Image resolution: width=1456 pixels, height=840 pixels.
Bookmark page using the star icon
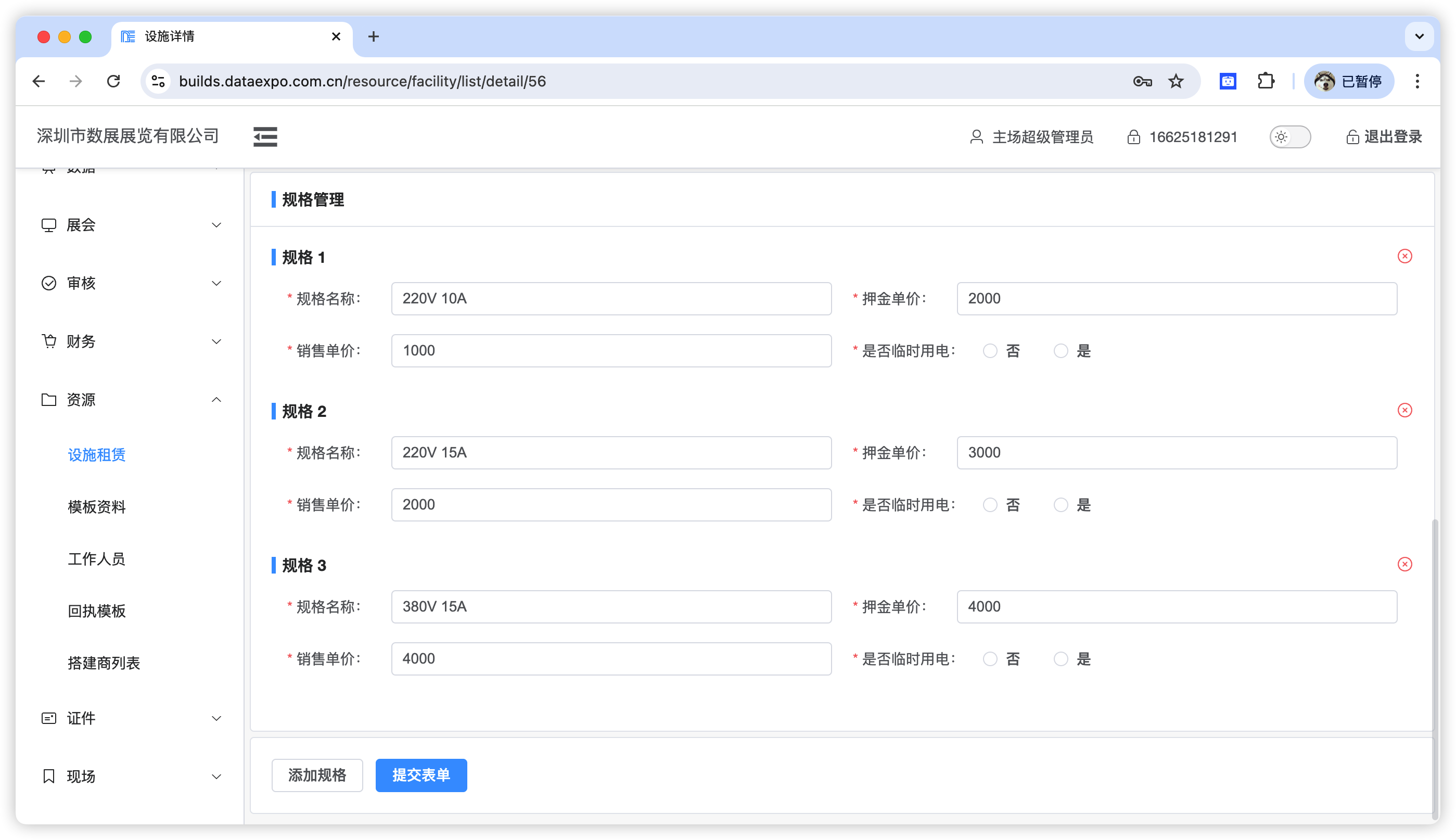pos(1176,81)
